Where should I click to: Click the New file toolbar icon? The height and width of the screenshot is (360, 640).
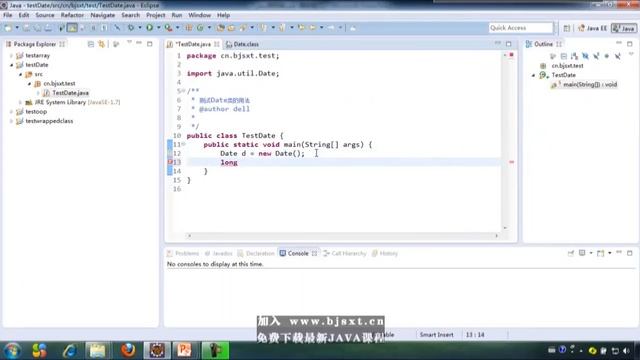click(8, 28)
